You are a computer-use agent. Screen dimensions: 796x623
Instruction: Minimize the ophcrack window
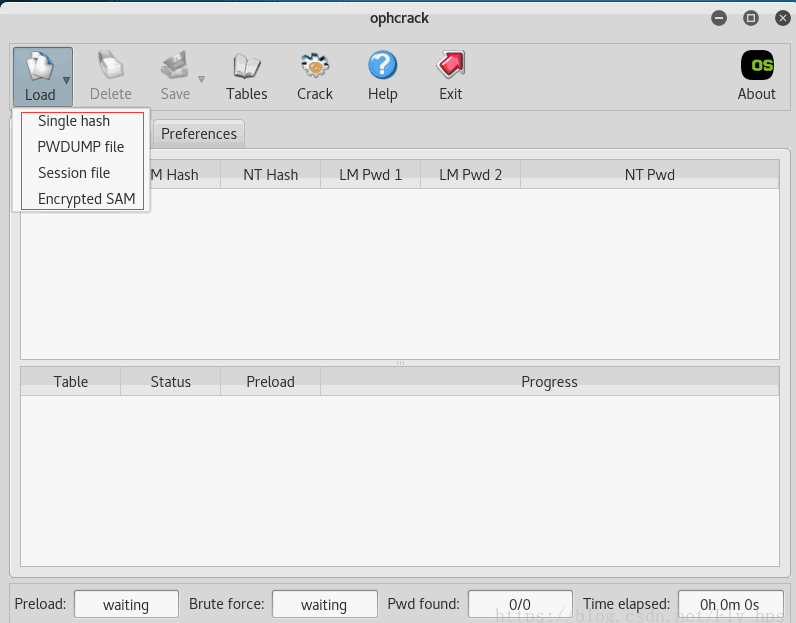click(x=719, y=19)
